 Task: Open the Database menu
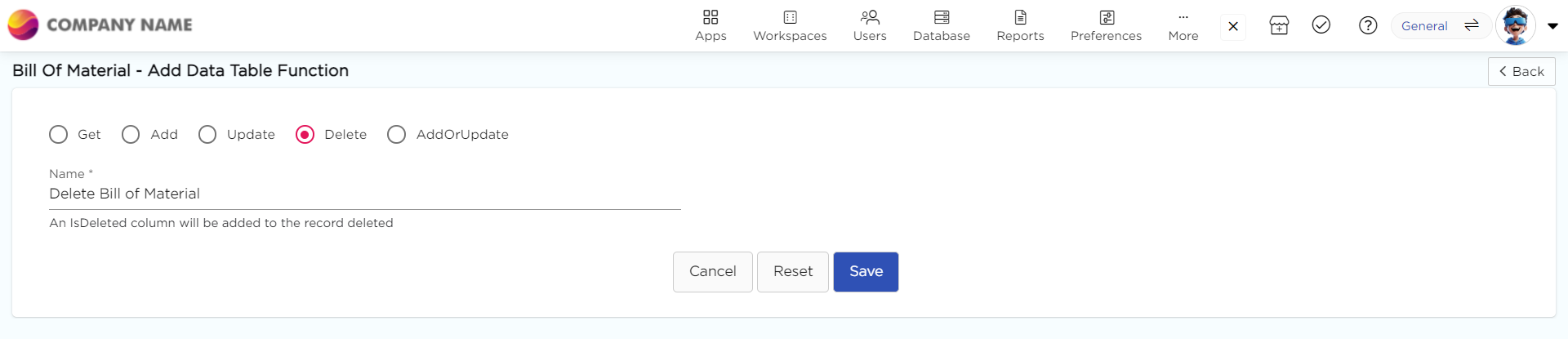click(x=942, y=25)
